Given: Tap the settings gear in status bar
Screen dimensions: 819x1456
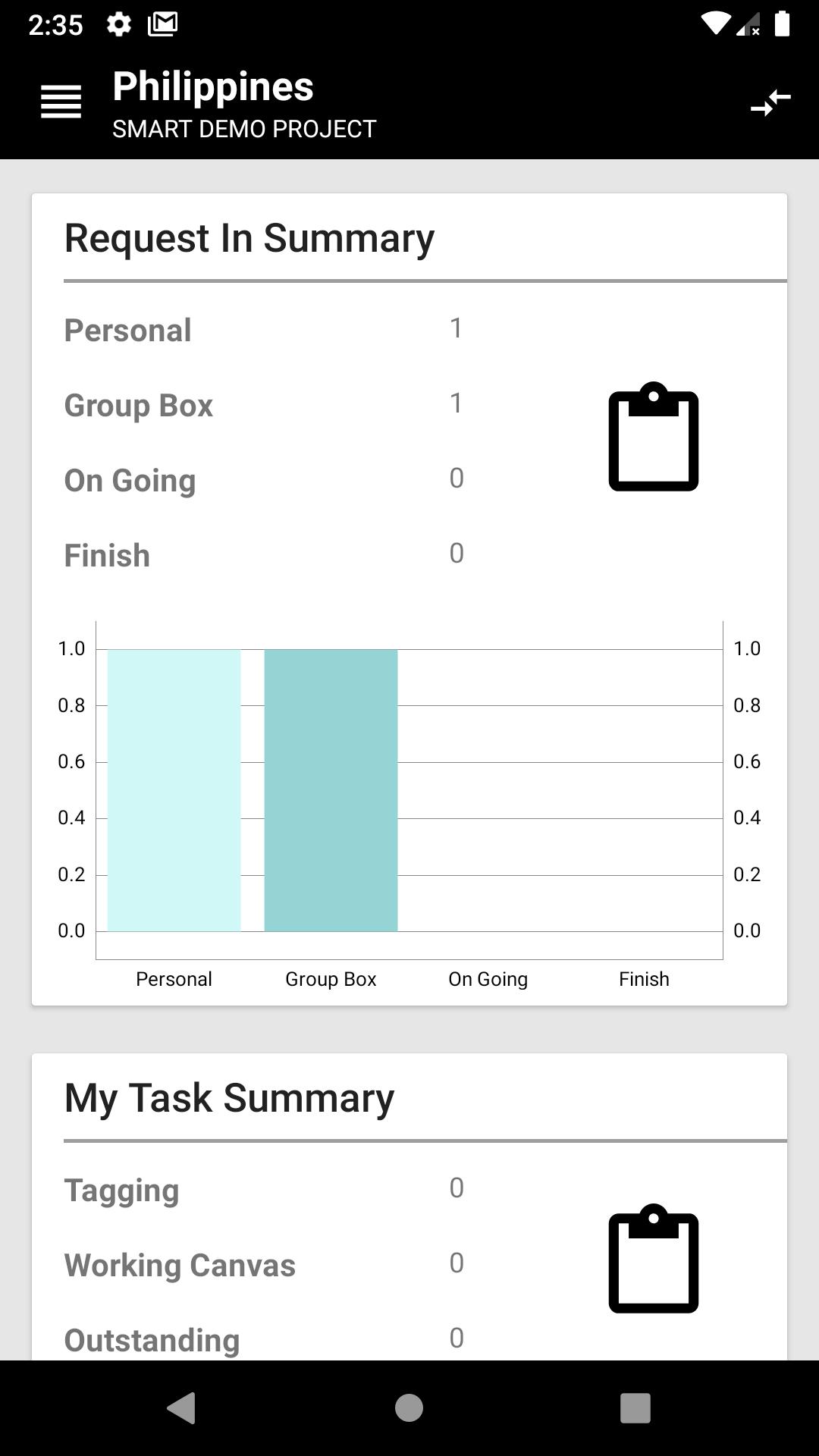Looking at the screenshot, I should tap(118, 24).
